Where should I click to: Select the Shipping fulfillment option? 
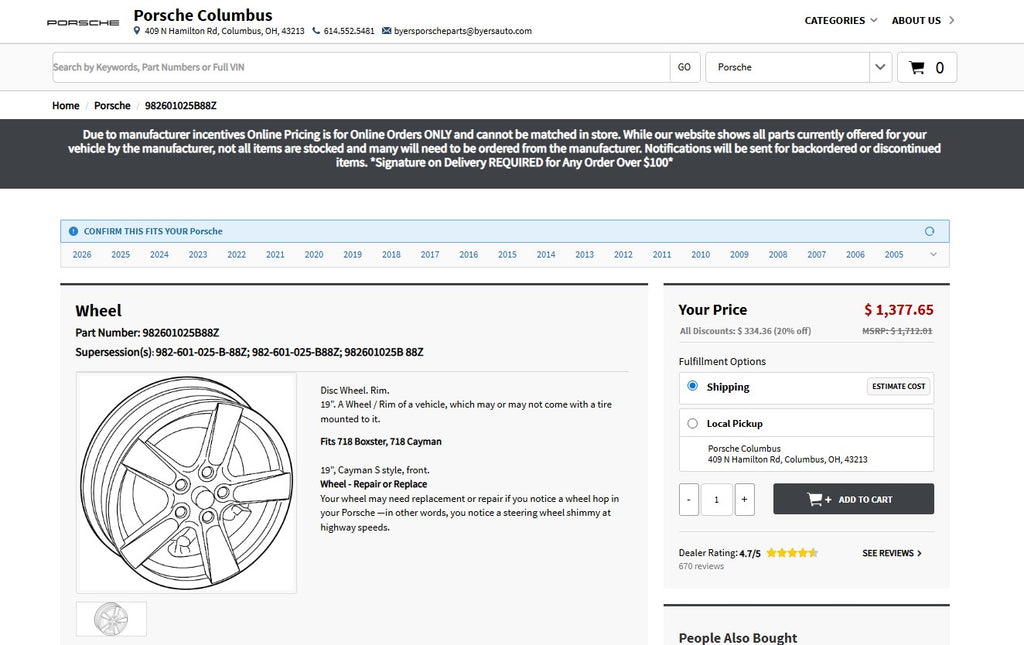point(692,386)
